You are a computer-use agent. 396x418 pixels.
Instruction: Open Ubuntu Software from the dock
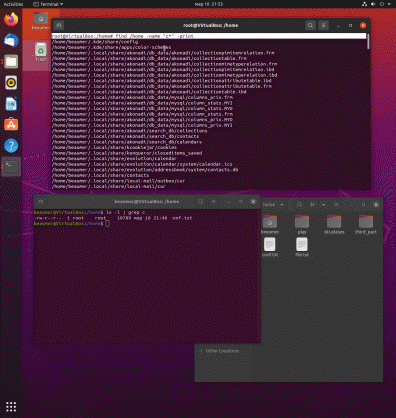tap(11, 125)
